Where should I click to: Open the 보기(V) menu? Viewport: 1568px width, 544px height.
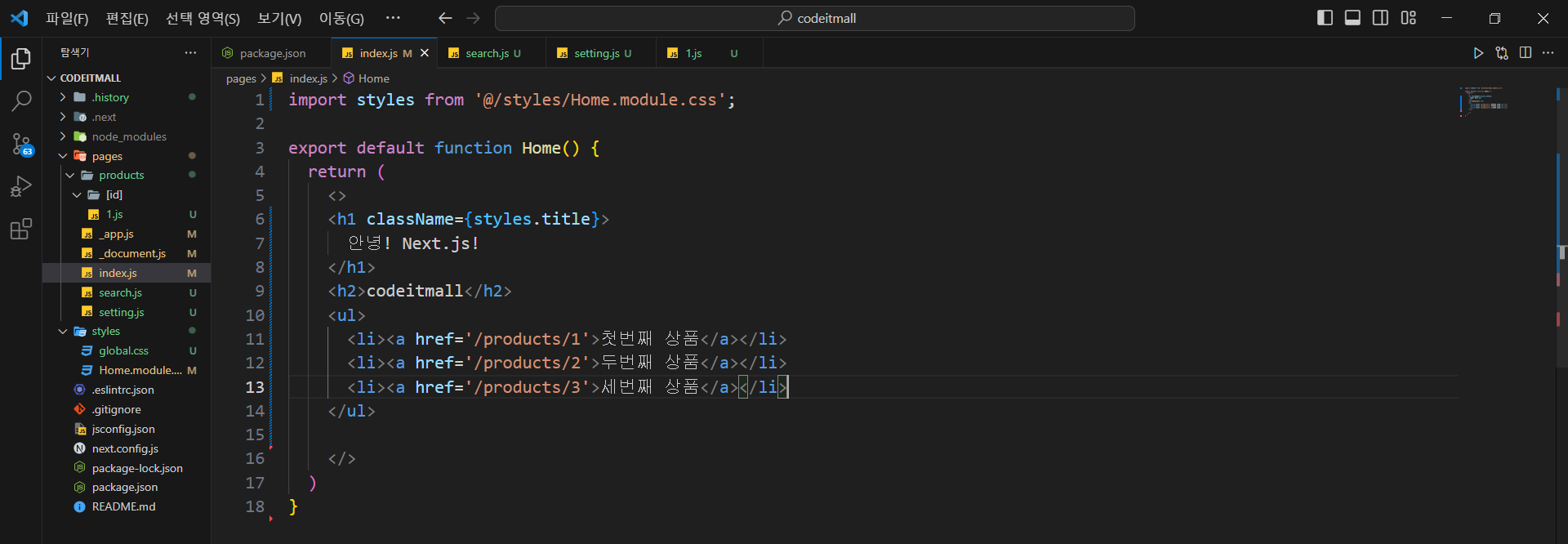279,18
